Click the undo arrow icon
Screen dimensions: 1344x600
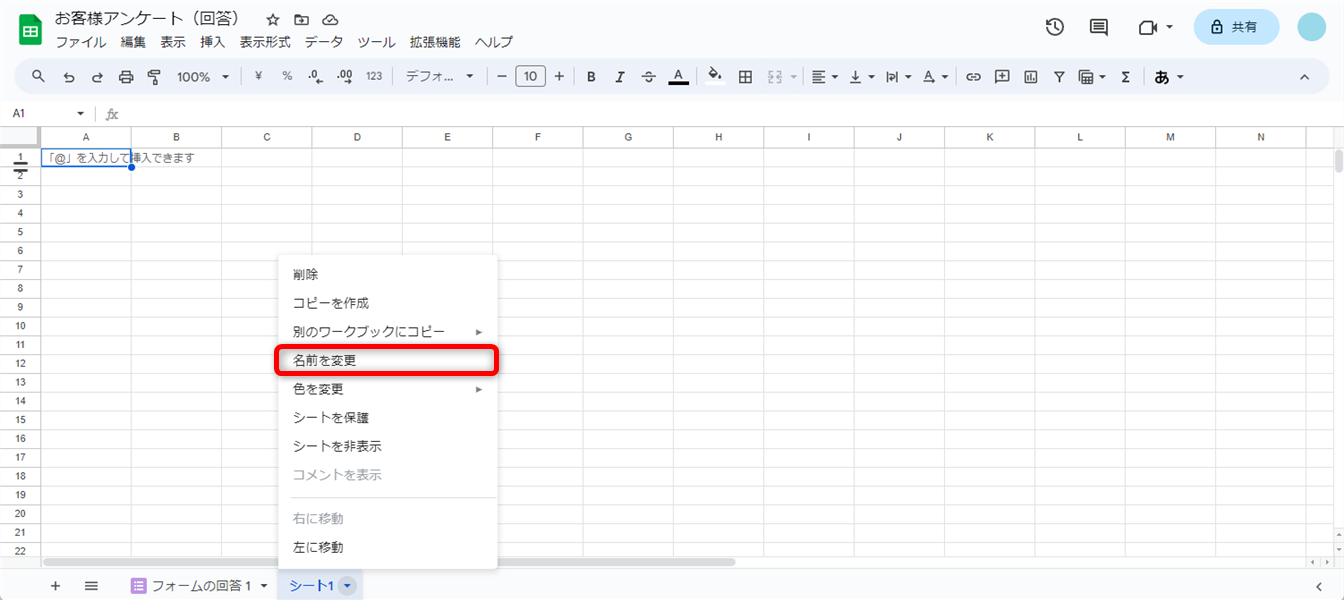[69, 77]
